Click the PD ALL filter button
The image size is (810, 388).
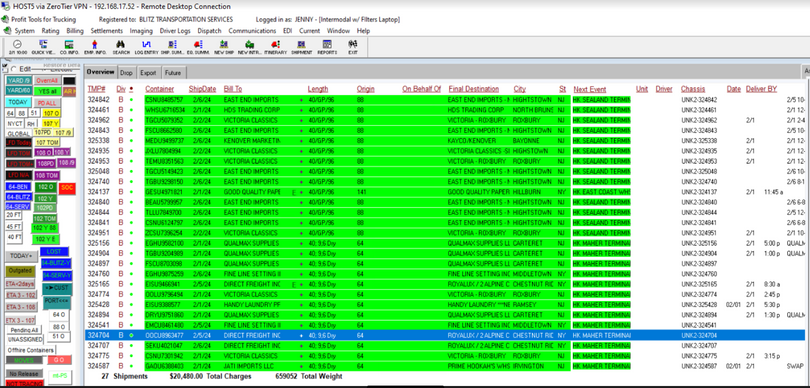tap(47, 103)
